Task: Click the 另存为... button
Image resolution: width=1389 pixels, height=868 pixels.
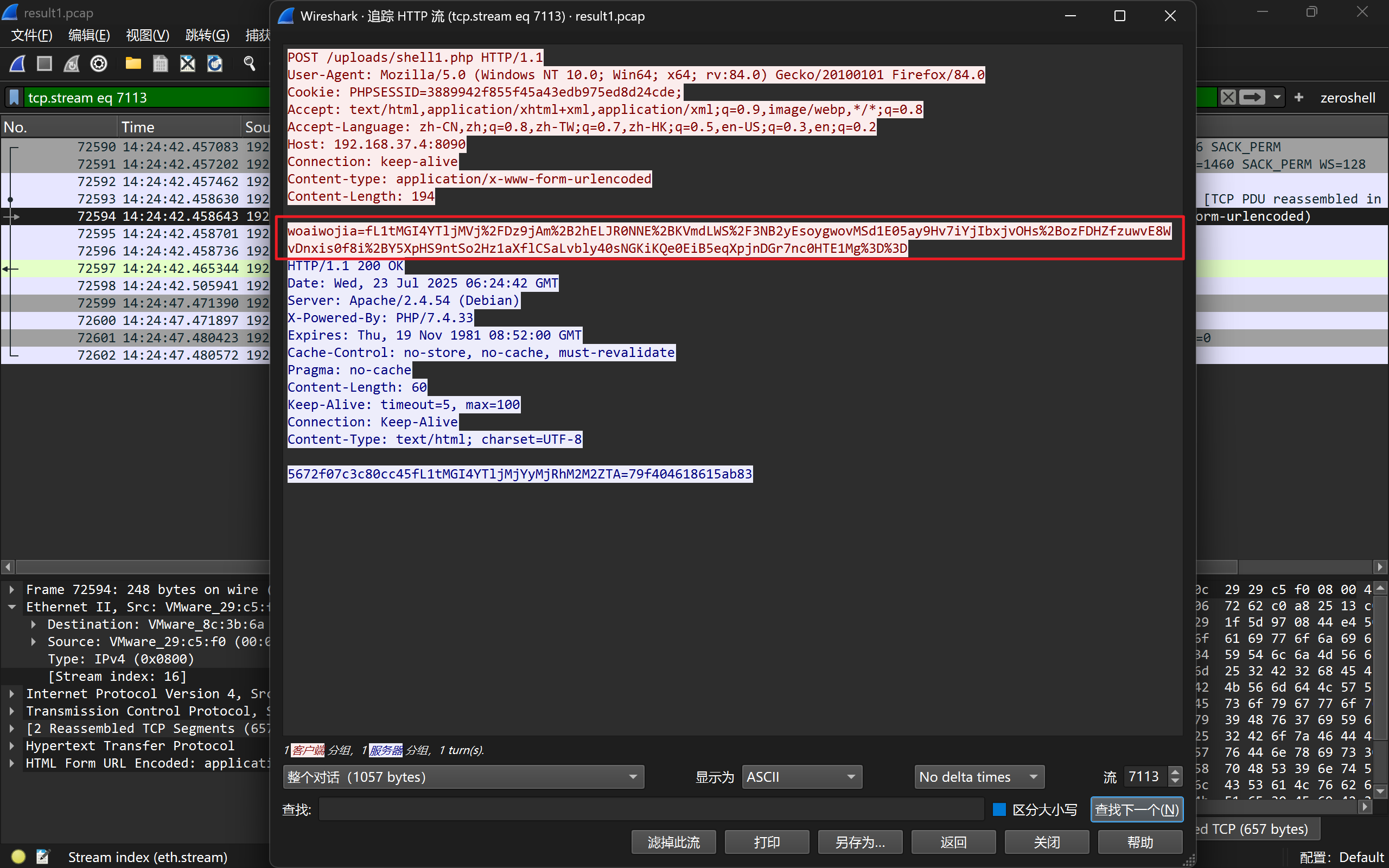Action: (x=860, y=842)
